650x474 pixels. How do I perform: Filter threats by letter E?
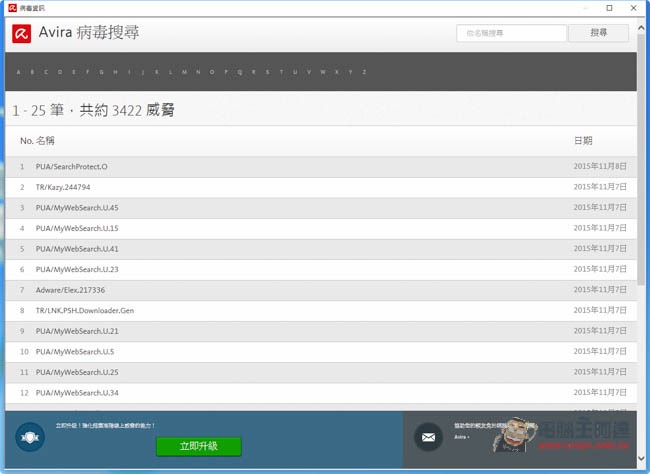click(73, 72)
